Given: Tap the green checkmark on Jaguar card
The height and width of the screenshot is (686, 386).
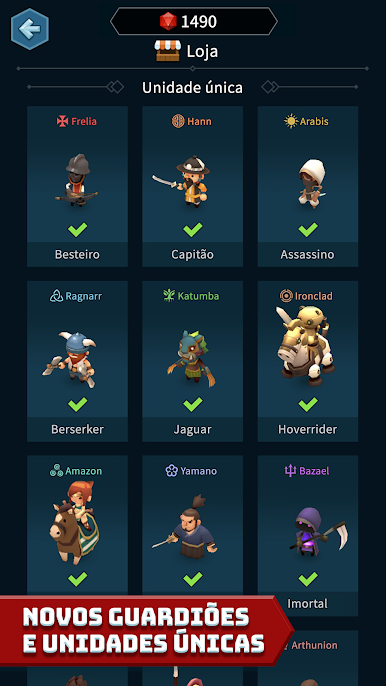Looking at the screenshot, I should pos(193,404).
